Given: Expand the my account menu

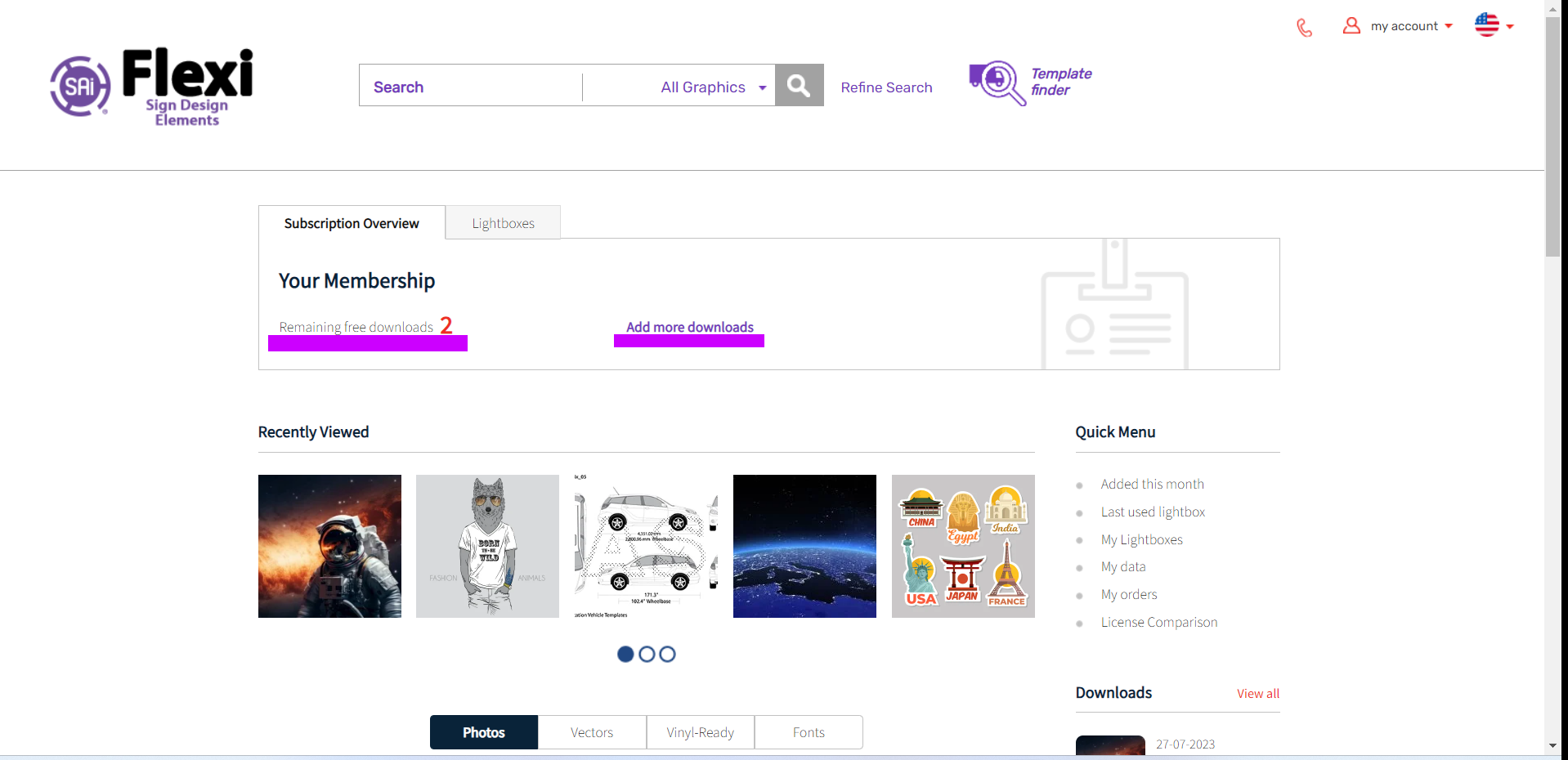Looking at the screenshot, I should [1449, 25].
